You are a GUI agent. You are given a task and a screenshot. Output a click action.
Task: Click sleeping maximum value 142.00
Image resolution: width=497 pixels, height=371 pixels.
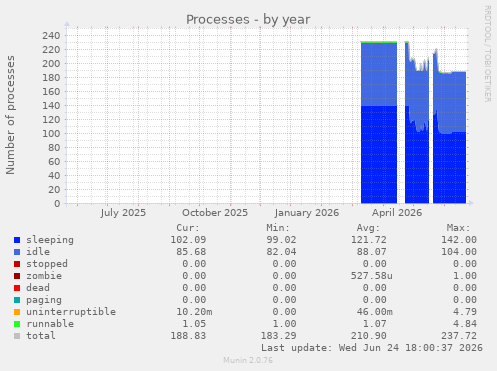click(459, 240)
